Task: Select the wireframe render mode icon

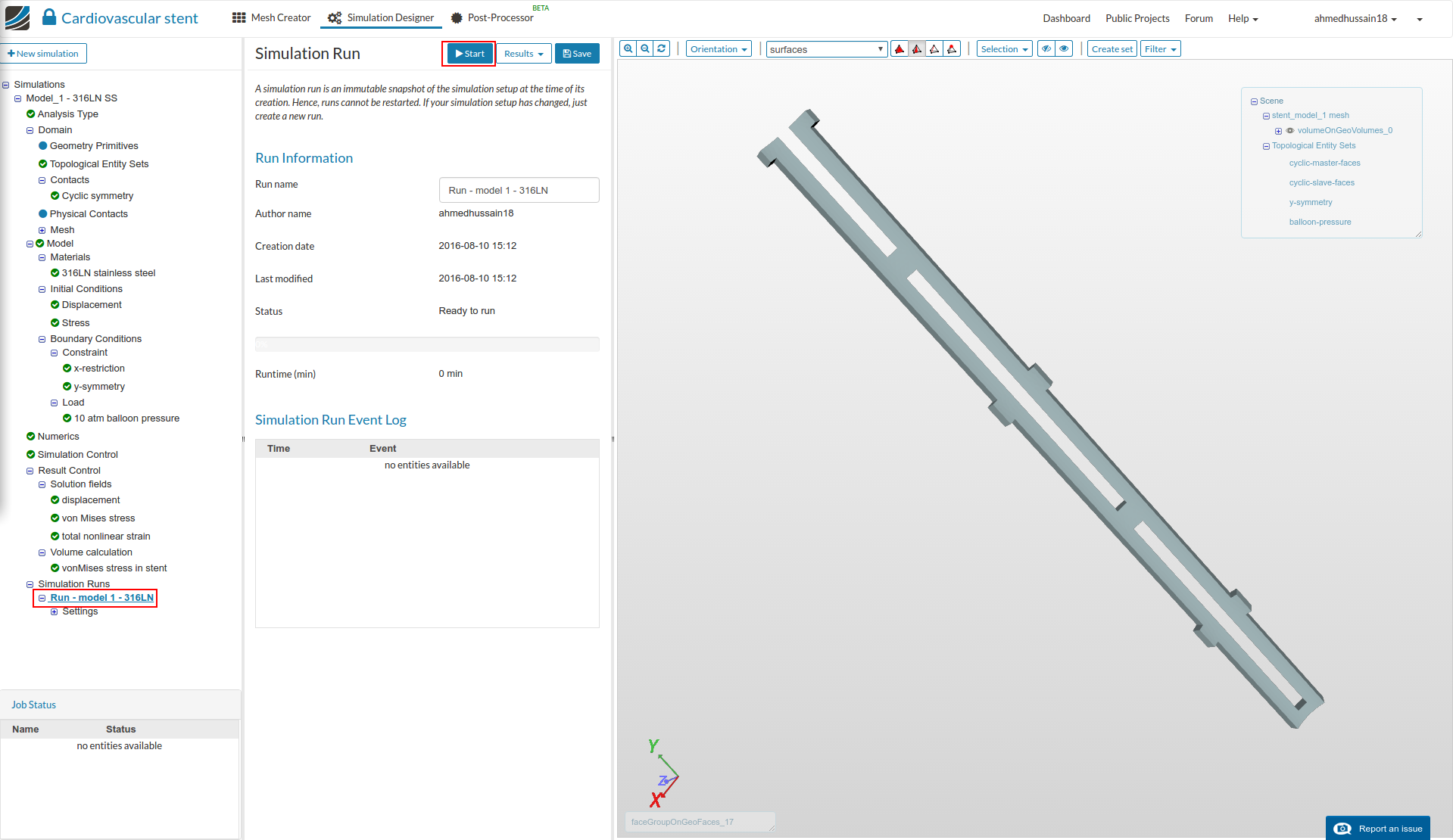Action: (934, 49)
